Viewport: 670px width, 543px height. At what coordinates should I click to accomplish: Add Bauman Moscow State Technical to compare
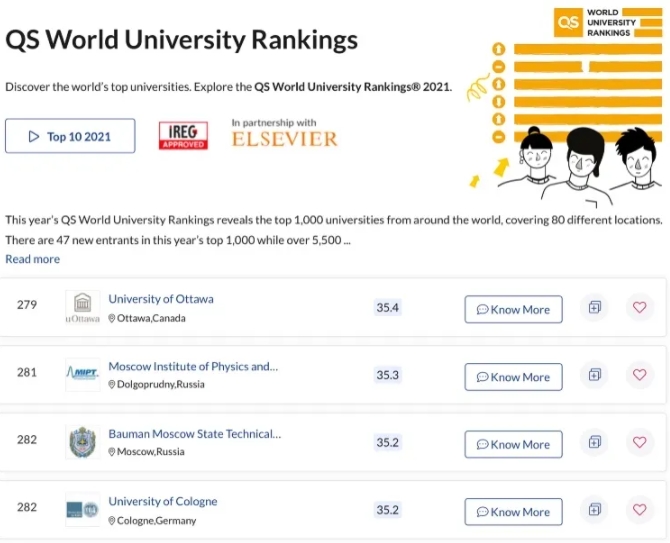[594, 442]
